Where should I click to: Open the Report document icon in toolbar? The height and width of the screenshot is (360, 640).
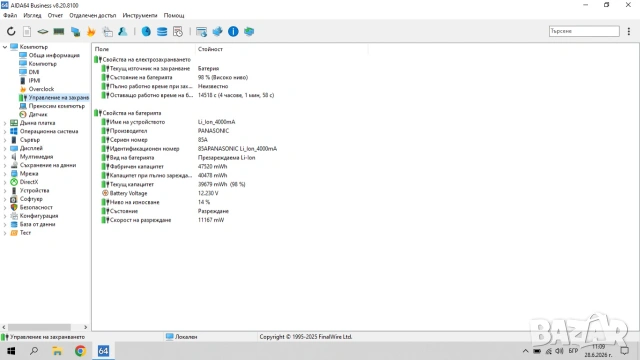tap(27, 31)
